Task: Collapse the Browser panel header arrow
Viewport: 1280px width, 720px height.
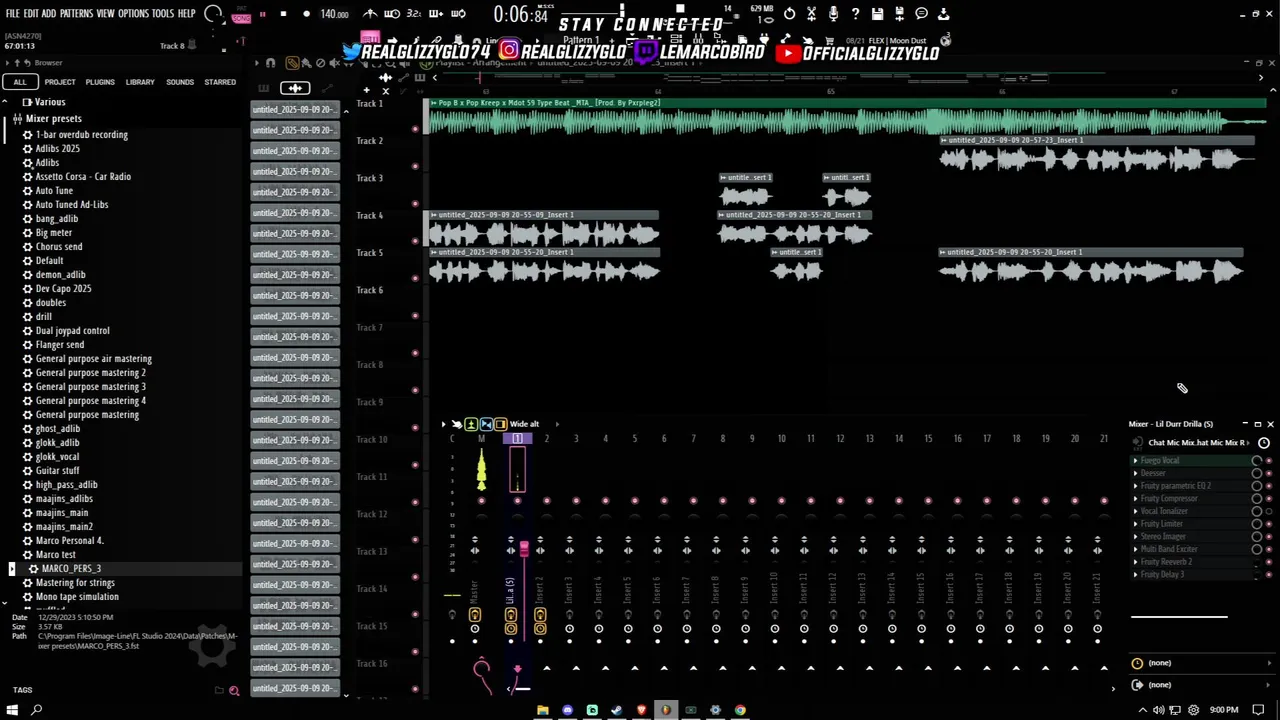Action: click(6, 63)
